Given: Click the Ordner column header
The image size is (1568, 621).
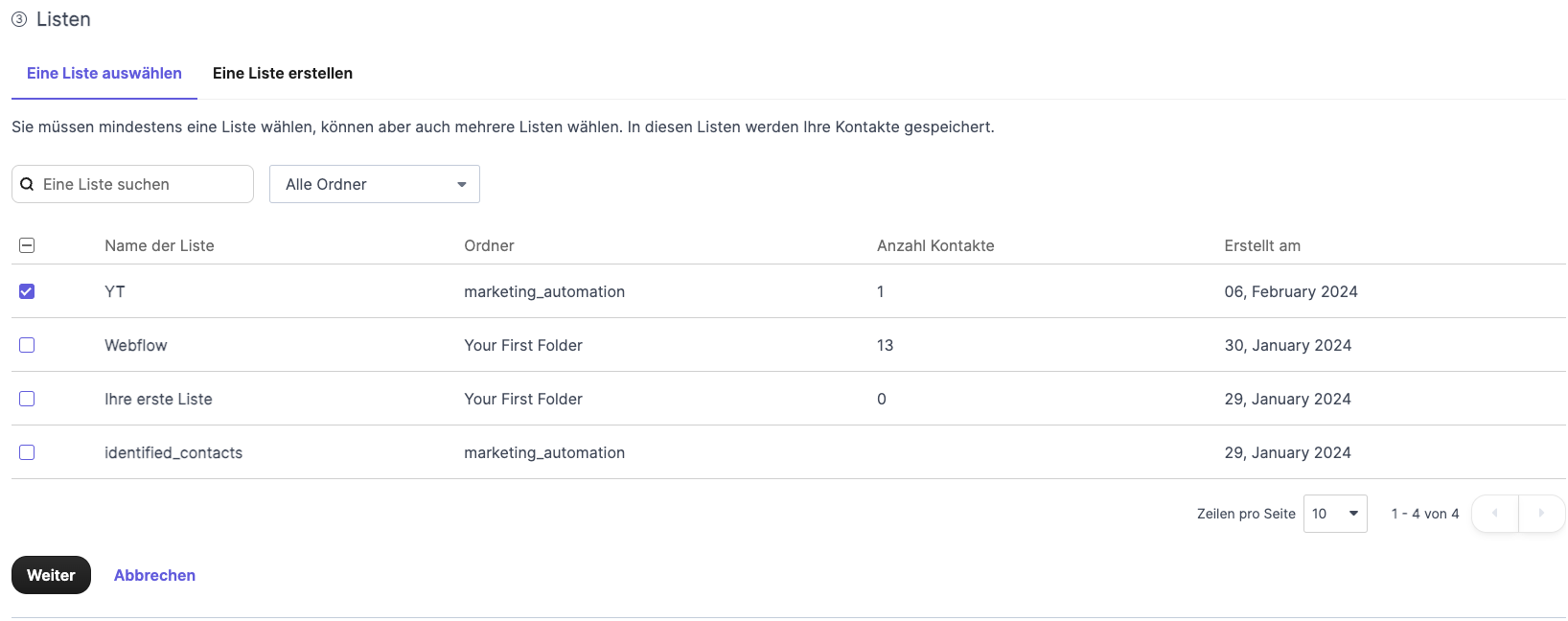Looking at the screenshot, I should [489, 245].
